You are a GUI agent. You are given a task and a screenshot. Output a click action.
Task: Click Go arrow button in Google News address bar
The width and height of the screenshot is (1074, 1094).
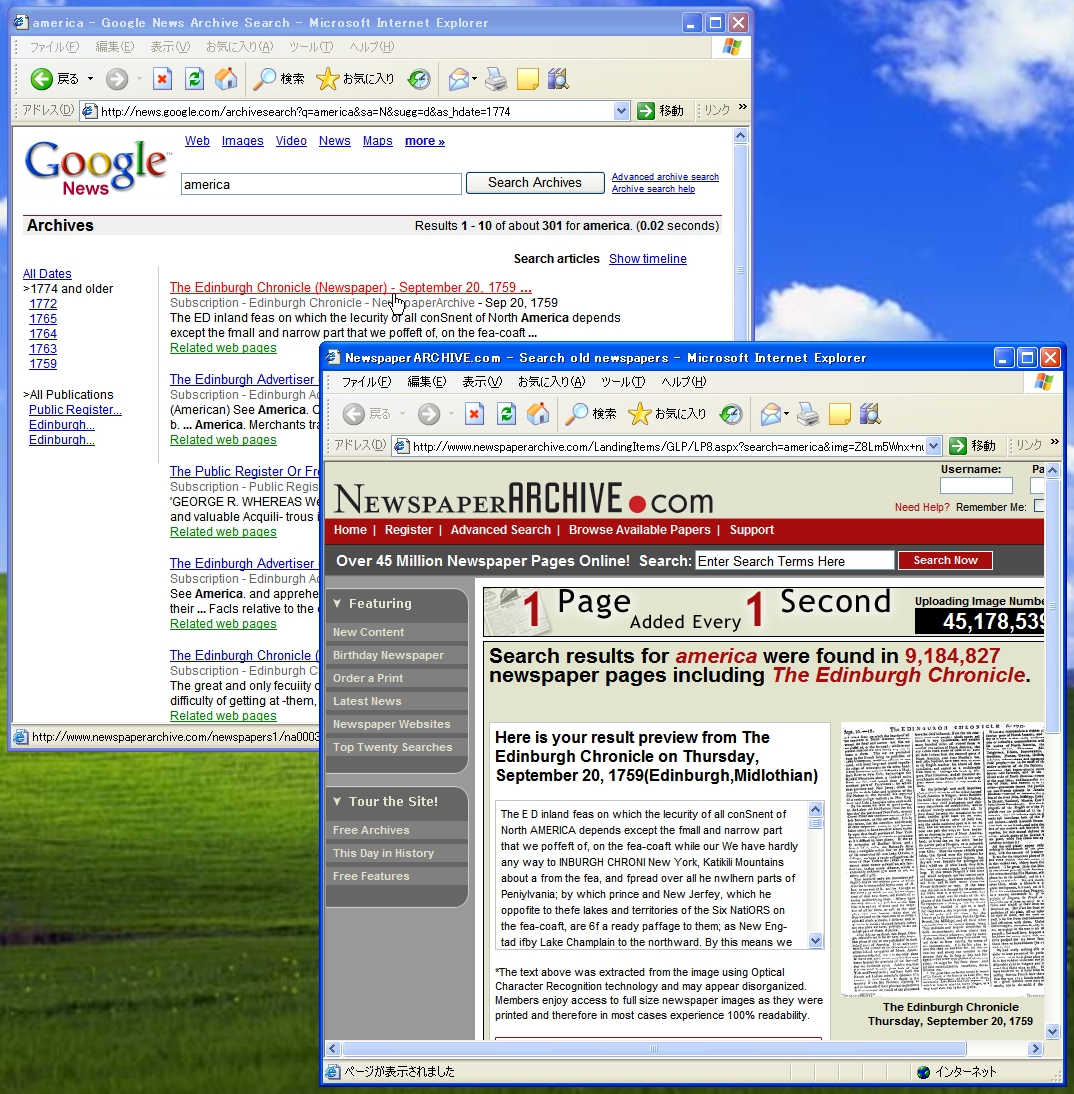click(x=646, y=111)
